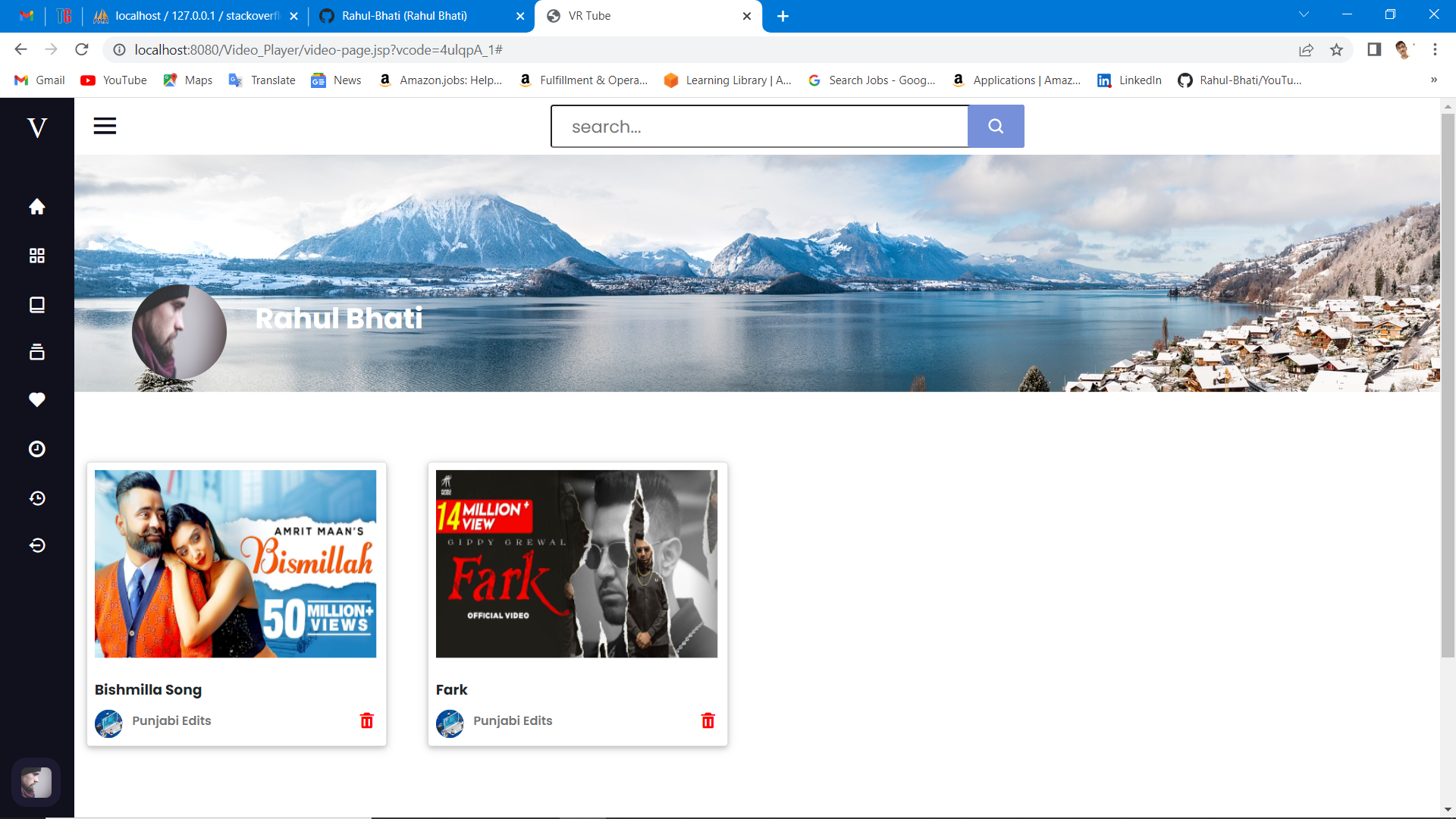This screenshot has height=819, width=1456.
Task: Open the Fark video thumbnail
Action: coord(576,563)
